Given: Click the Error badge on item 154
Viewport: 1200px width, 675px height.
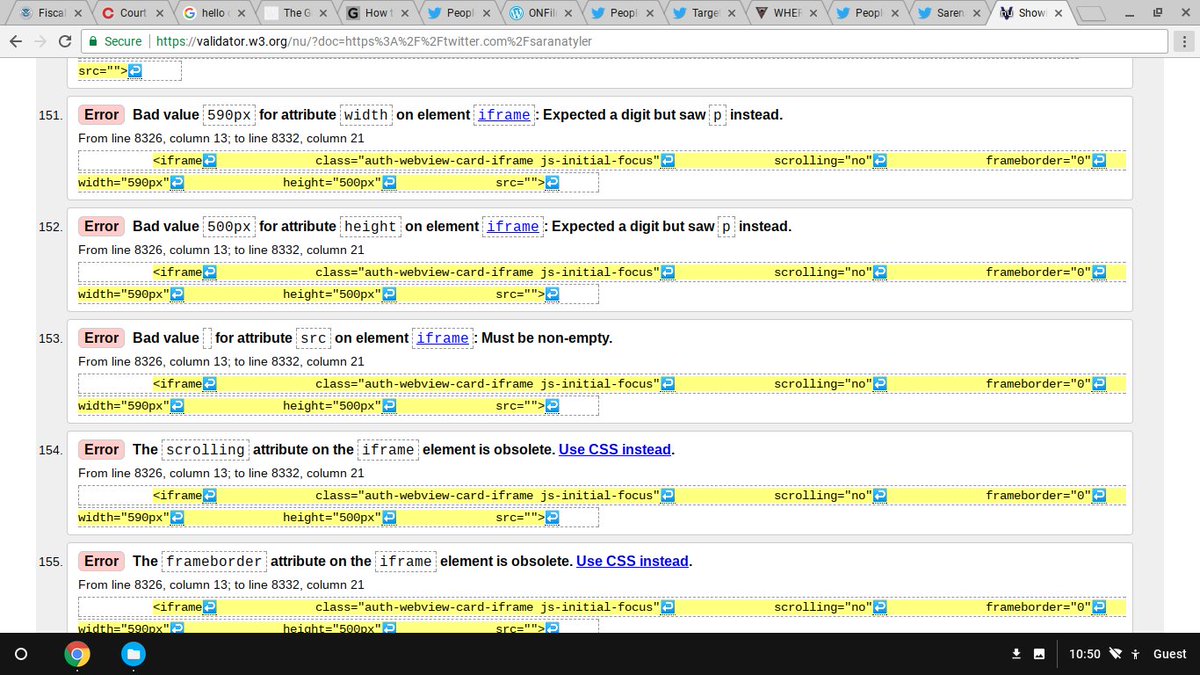Looking at the screenshot, I should 101,450.
